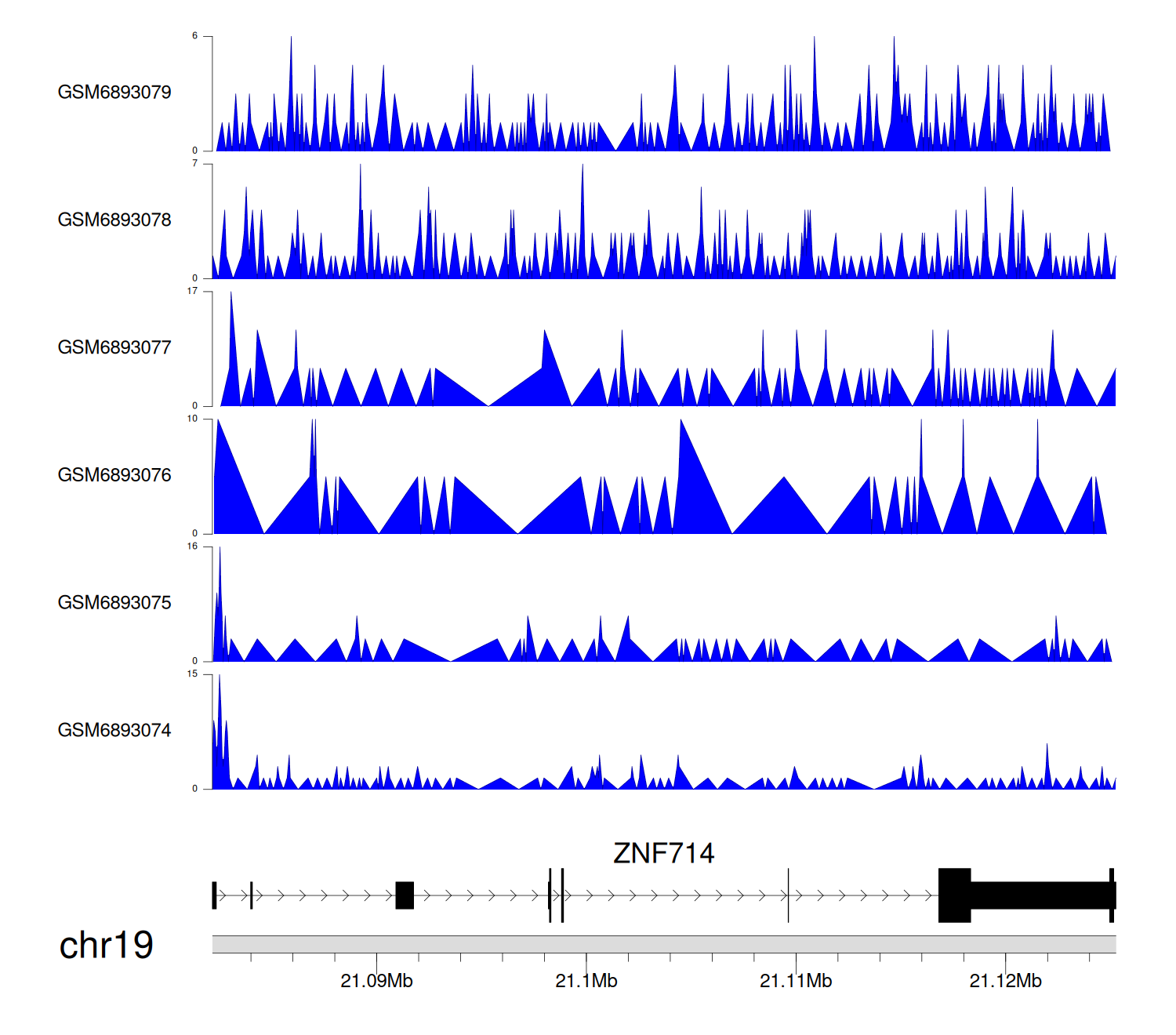The image size is (1176, 1035).
Task: Click the GSM6893075 sample label
Action: coord(114,603)
